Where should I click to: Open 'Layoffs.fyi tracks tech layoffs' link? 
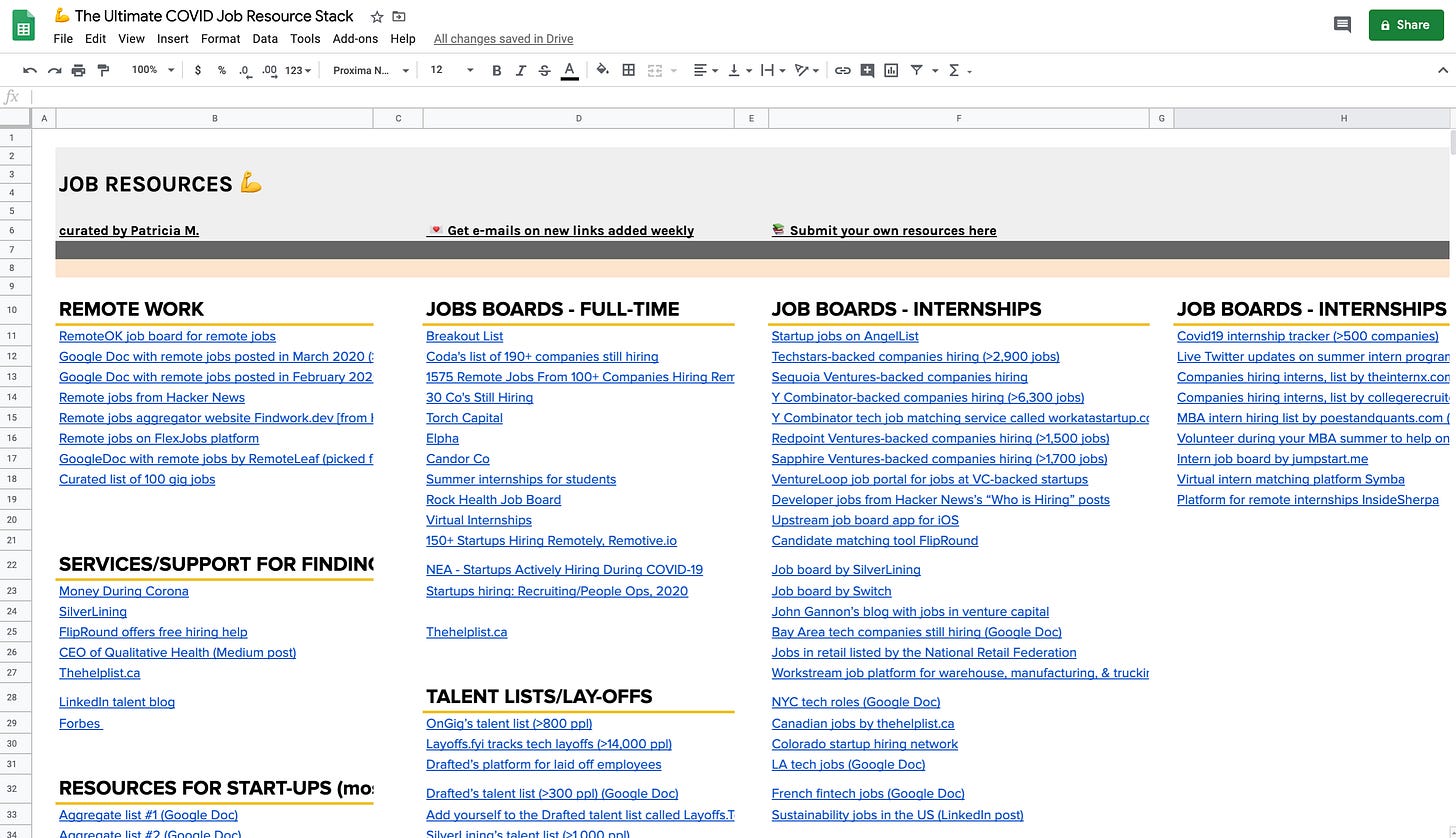[x=549, y=744]
